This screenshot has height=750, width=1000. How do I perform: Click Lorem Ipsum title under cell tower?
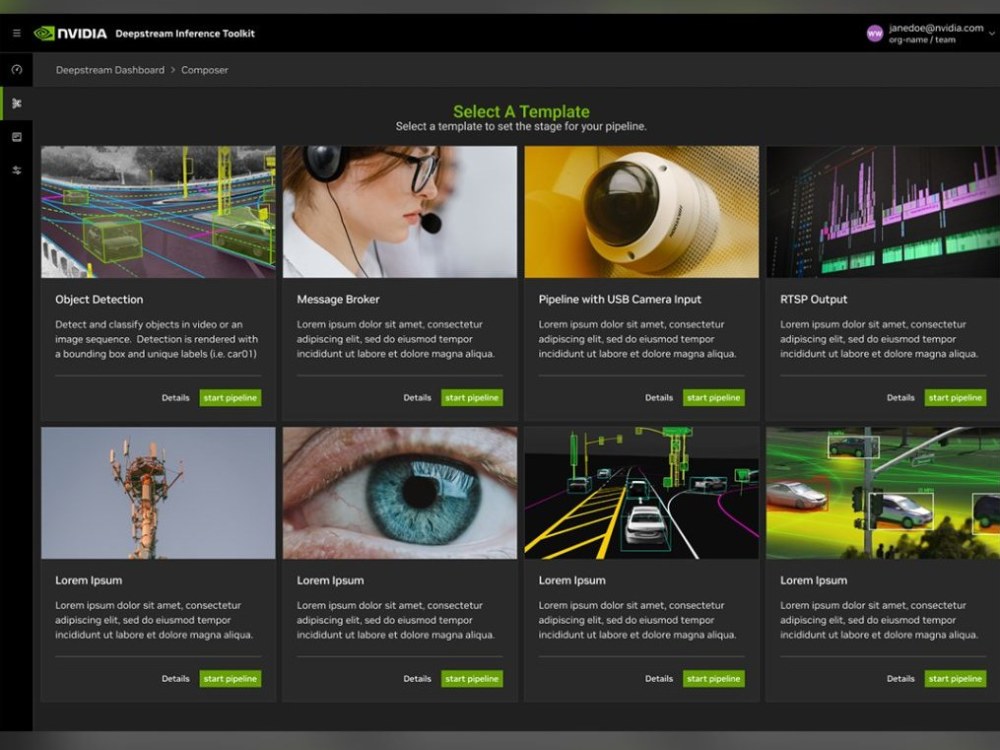click(x=88, y=580)
